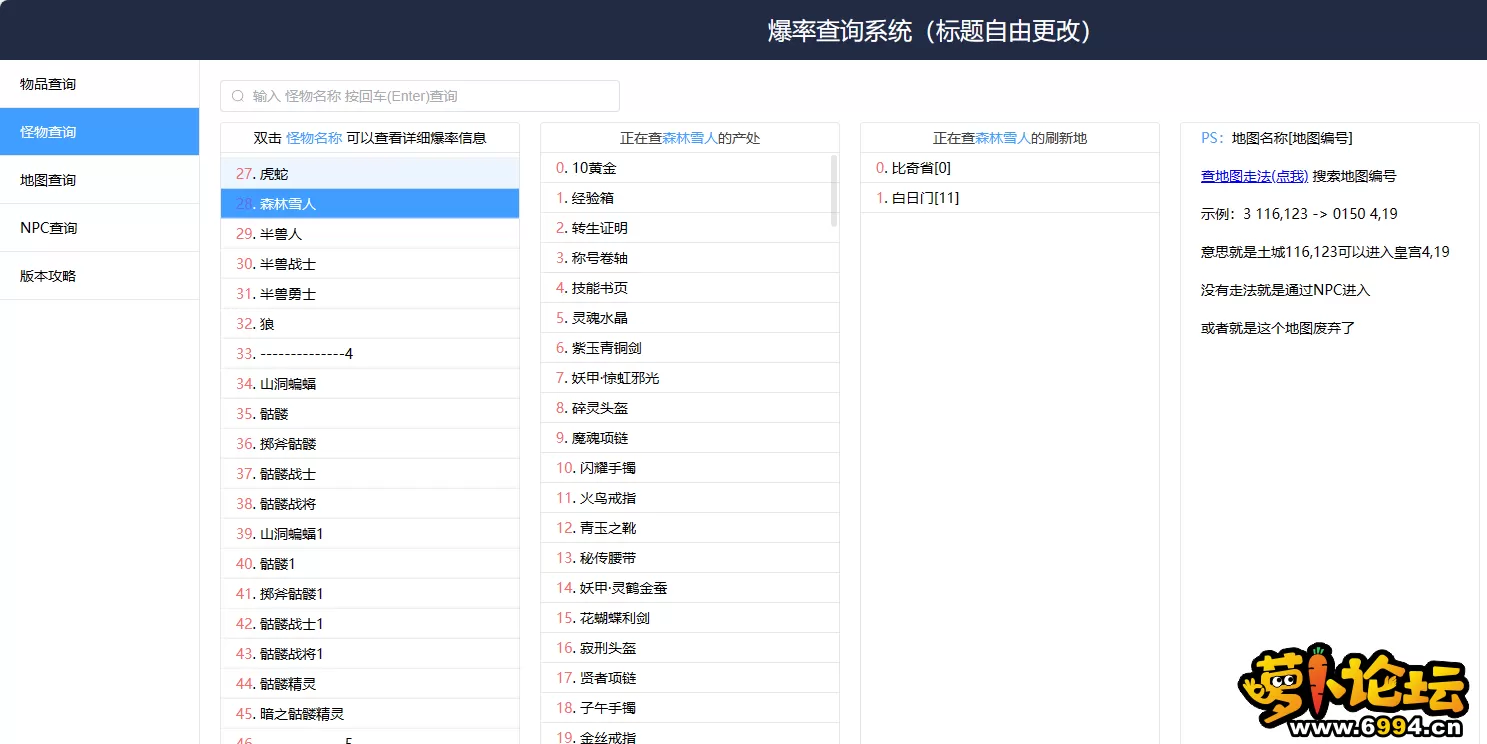Open the 物品查询 sidebar menu
Viewport: 1487px width, 744px height.
[100, 84]
